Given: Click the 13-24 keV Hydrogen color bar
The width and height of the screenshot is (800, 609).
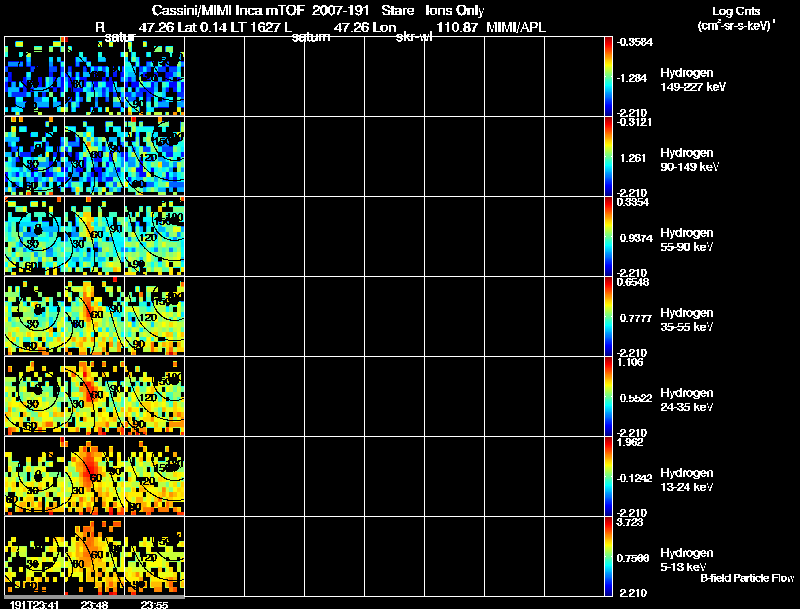Looking at the screenshot, I should pyautogui.click(x=609, y=476).
